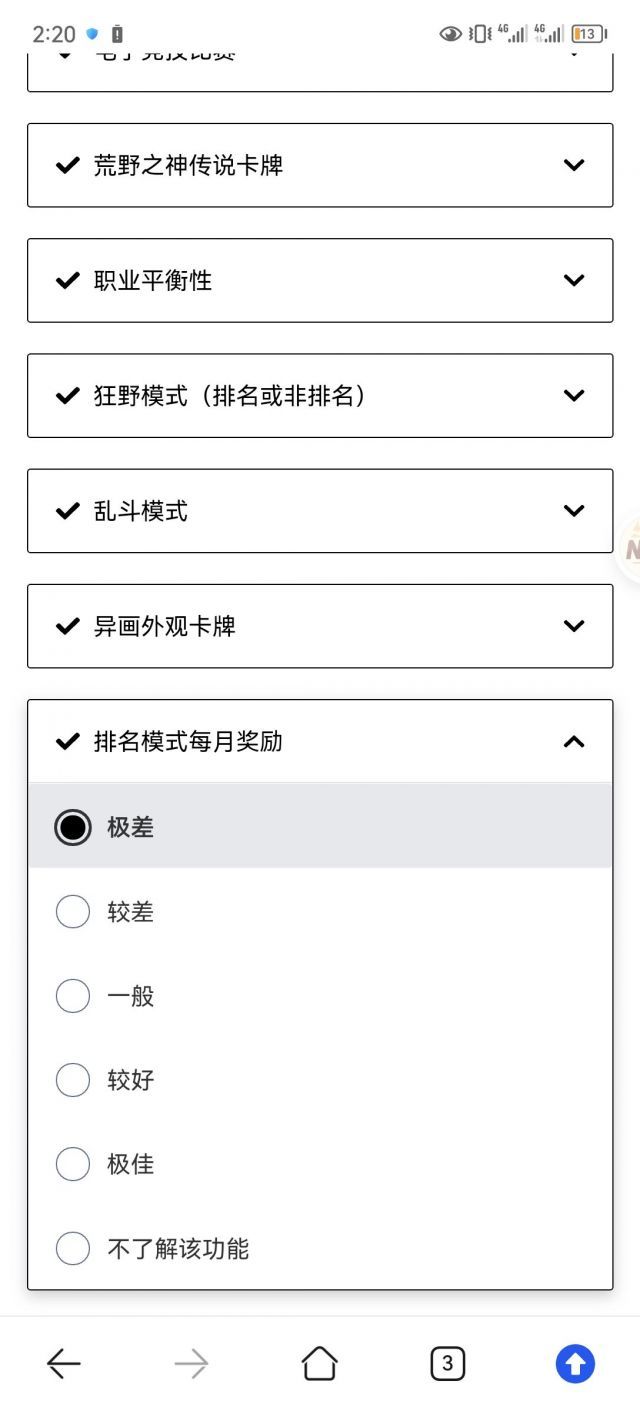640x1411 pixels.
Task: Expand the 荒野之神传说卡牌 dropdown chevron
Action: coord(574,165)
